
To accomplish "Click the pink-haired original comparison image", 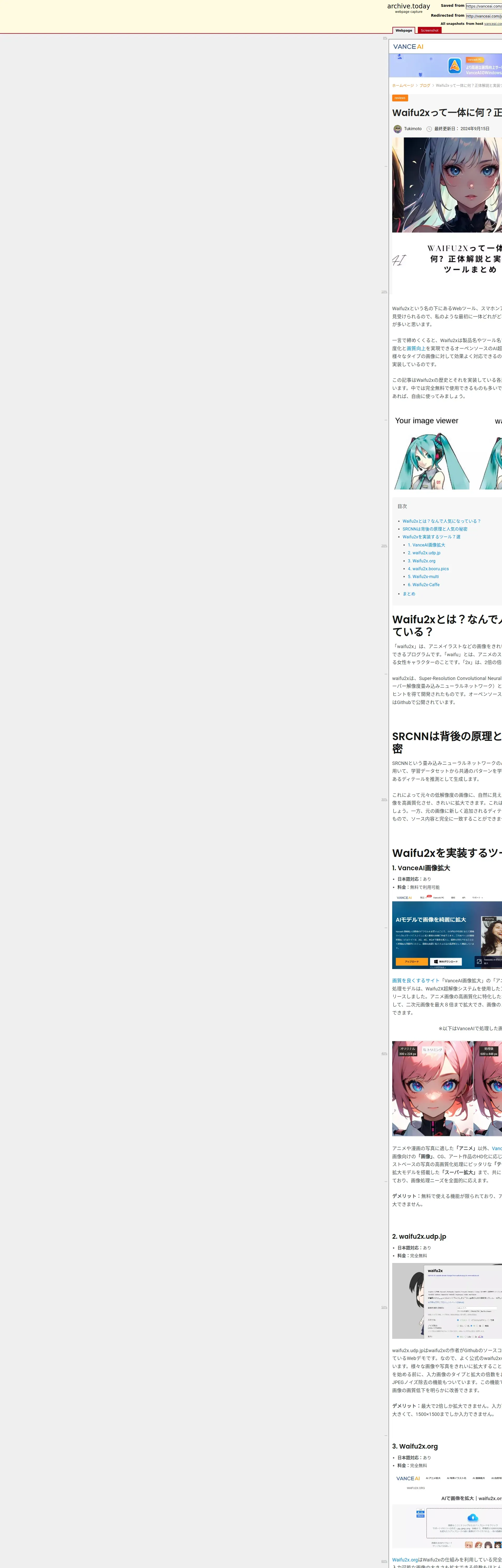I will click(432, 1088).
